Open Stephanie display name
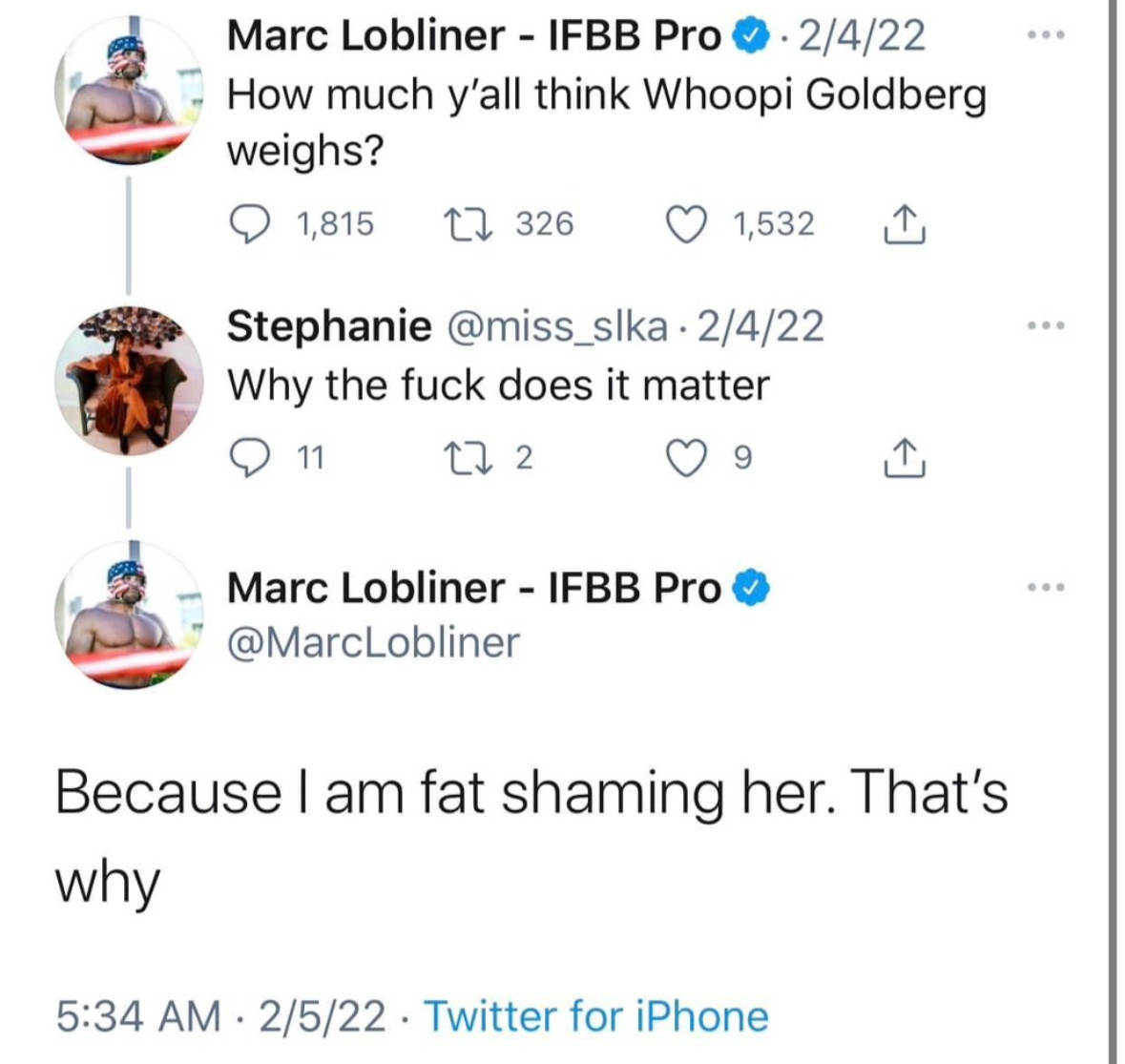The height and width of the screenshot is (1064, 1125). (x=329, y=326)
